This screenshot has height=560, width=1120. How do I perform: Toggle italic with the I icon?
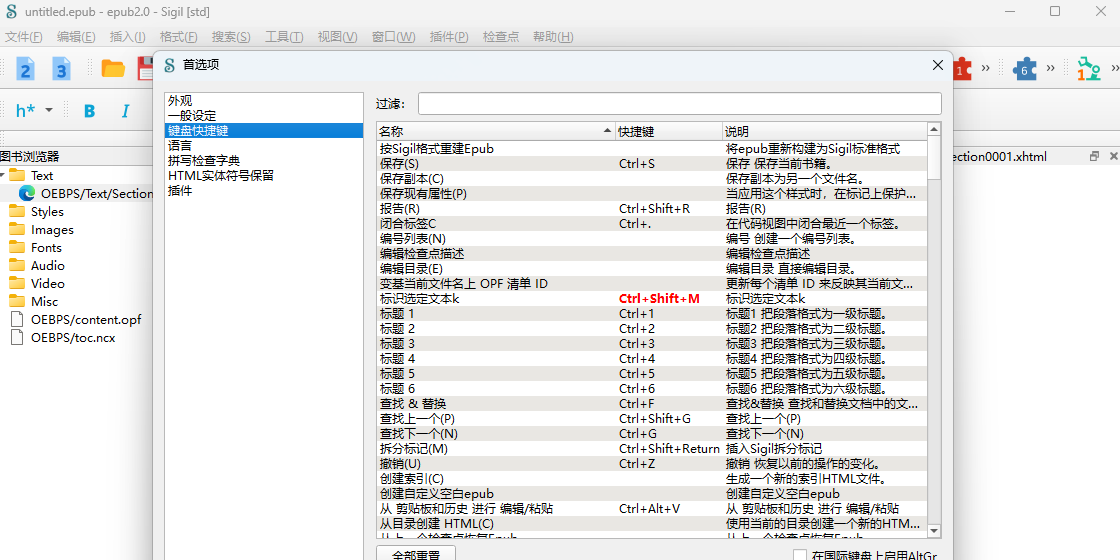(x=126, y=111)
